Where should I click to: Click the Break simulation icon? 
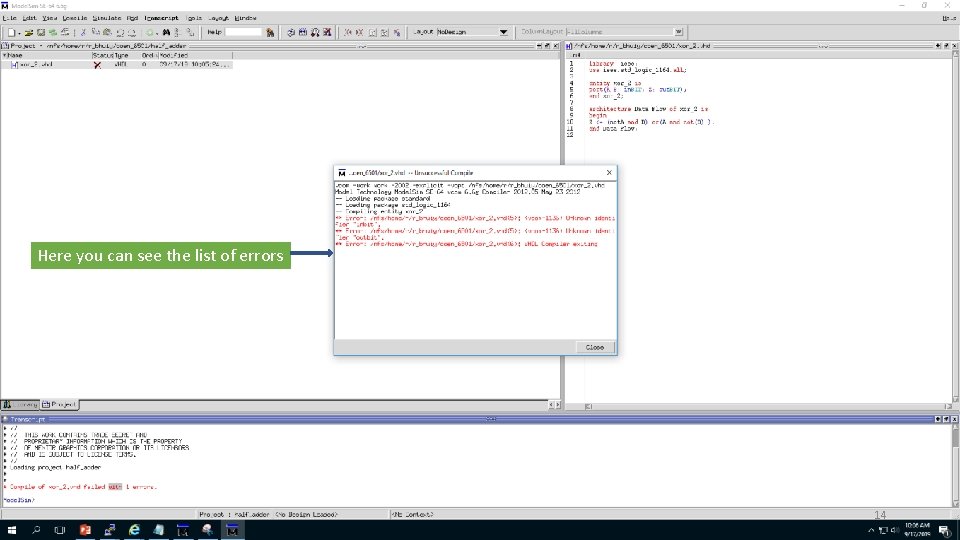[x=328, y=32]
